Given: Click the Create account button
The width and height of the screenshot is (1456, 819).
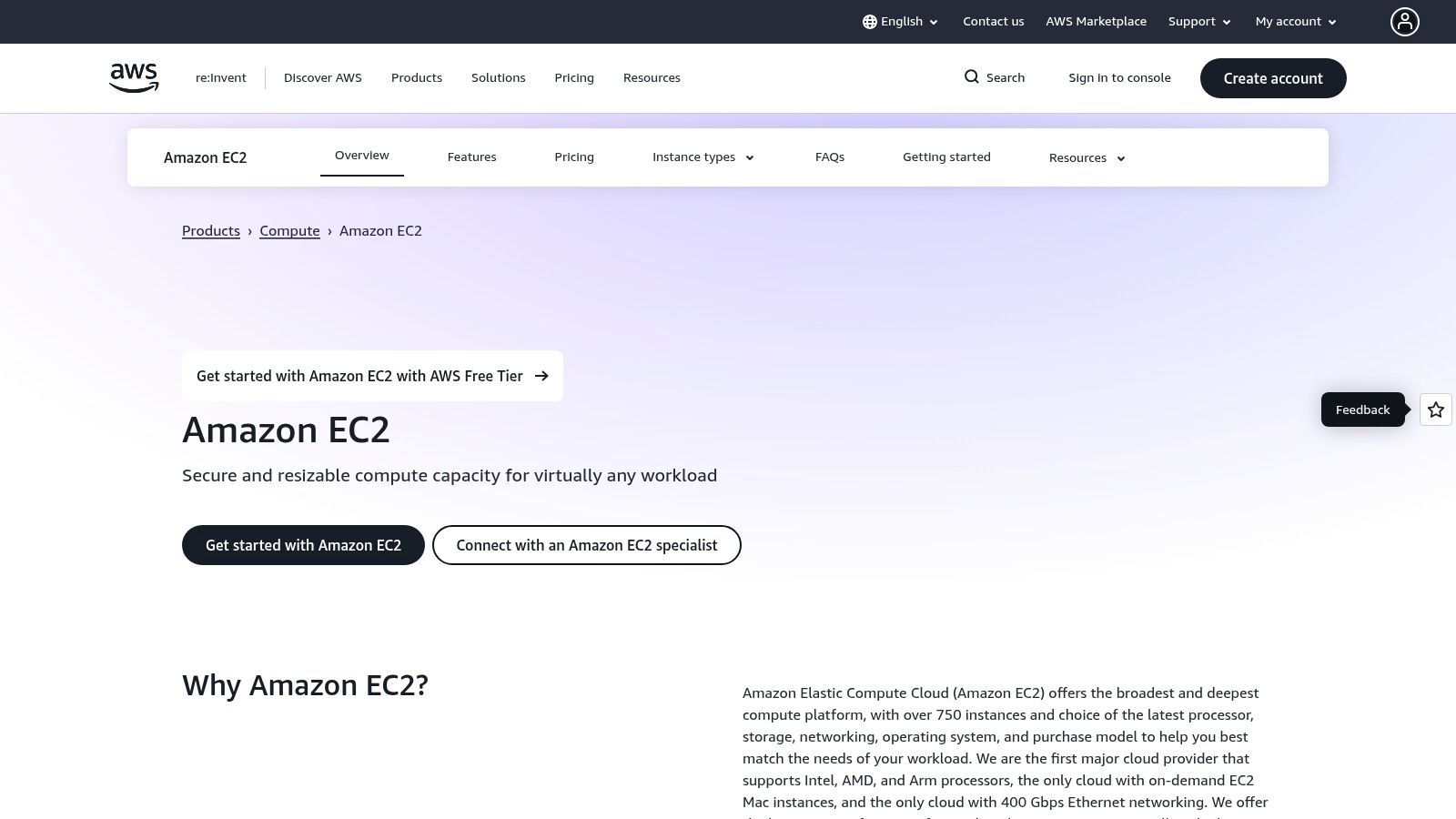Looking at the screenshot, I should [1272, 78].
